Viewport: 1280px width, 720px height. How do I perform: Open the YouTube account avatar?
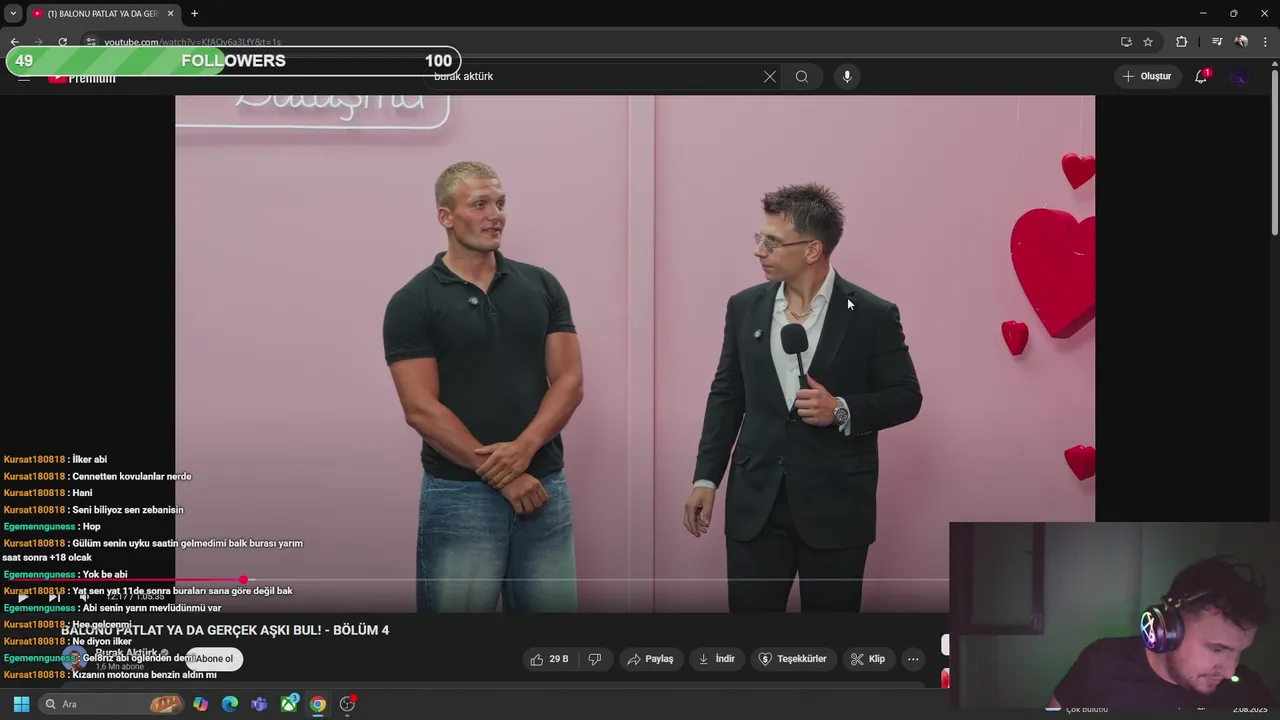(x=1239, y=77)
